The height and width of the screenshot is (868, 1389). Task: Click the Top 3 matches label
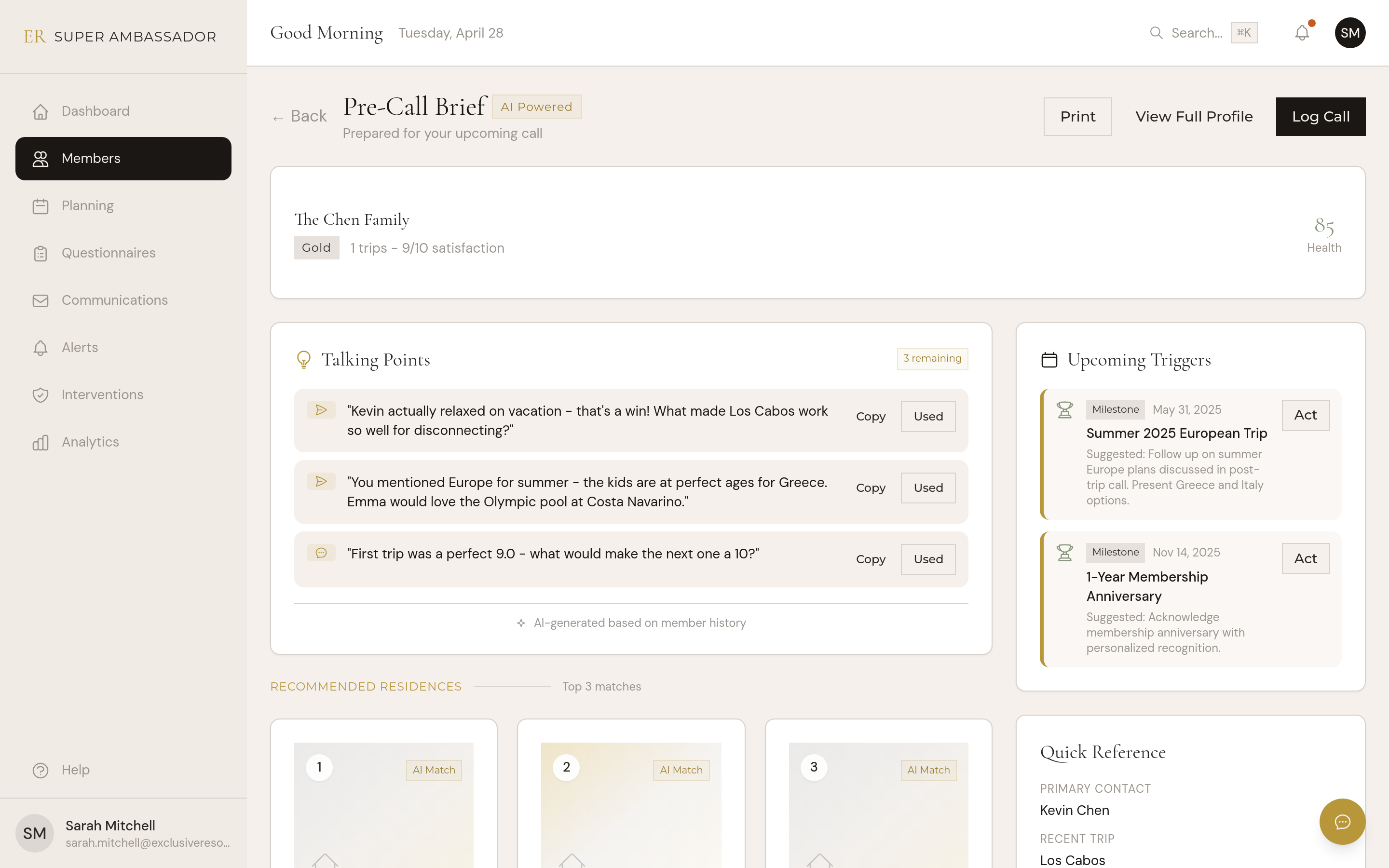pyautogui.click(x=601, y=687)
